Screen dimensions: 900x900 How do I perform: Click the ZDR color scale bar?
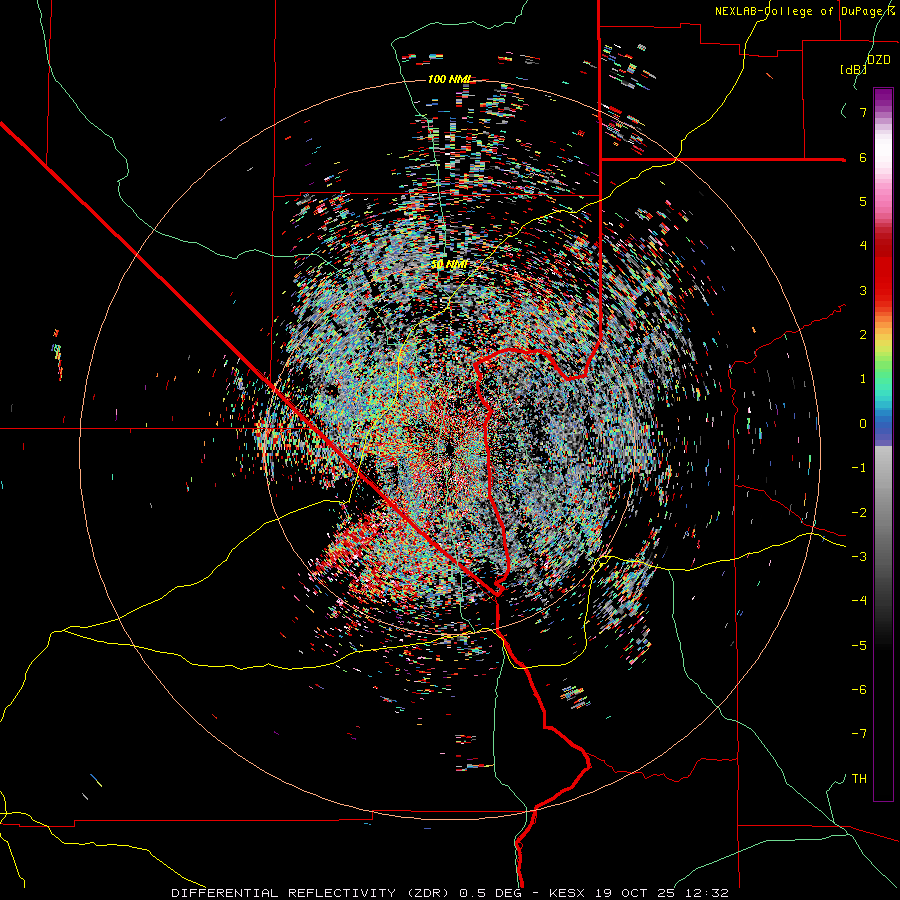pos(883,444)
